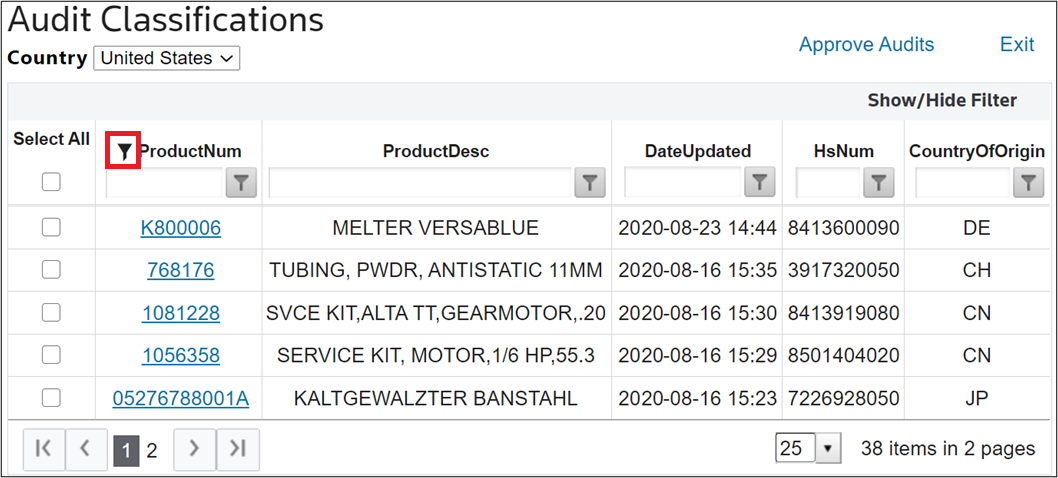This screenshot has width=1058, height=478.
Task: Click the Approve Audits link
Action: coord(866,45)
